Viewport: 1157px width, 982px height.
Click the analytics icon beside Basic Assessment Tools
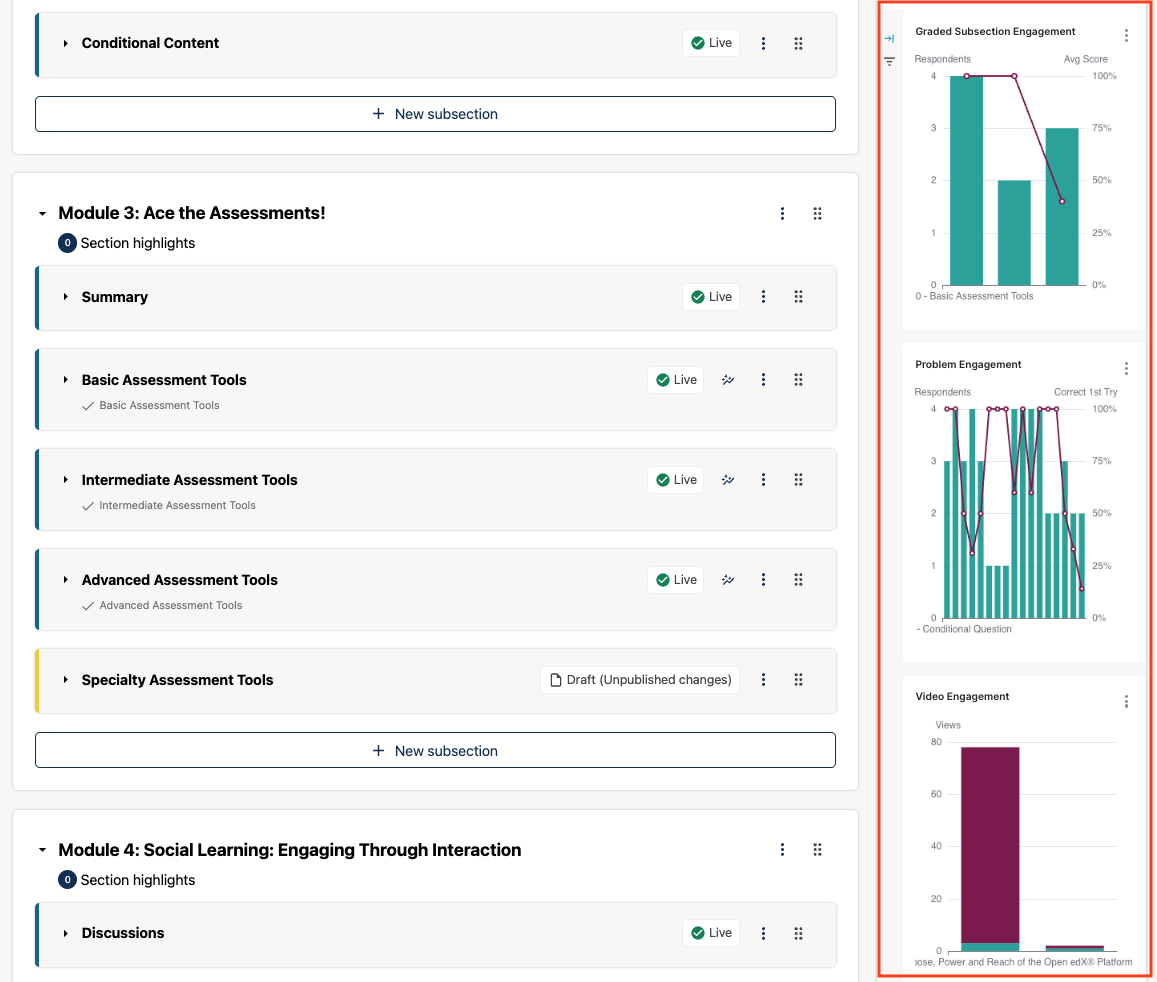point(727,379)
